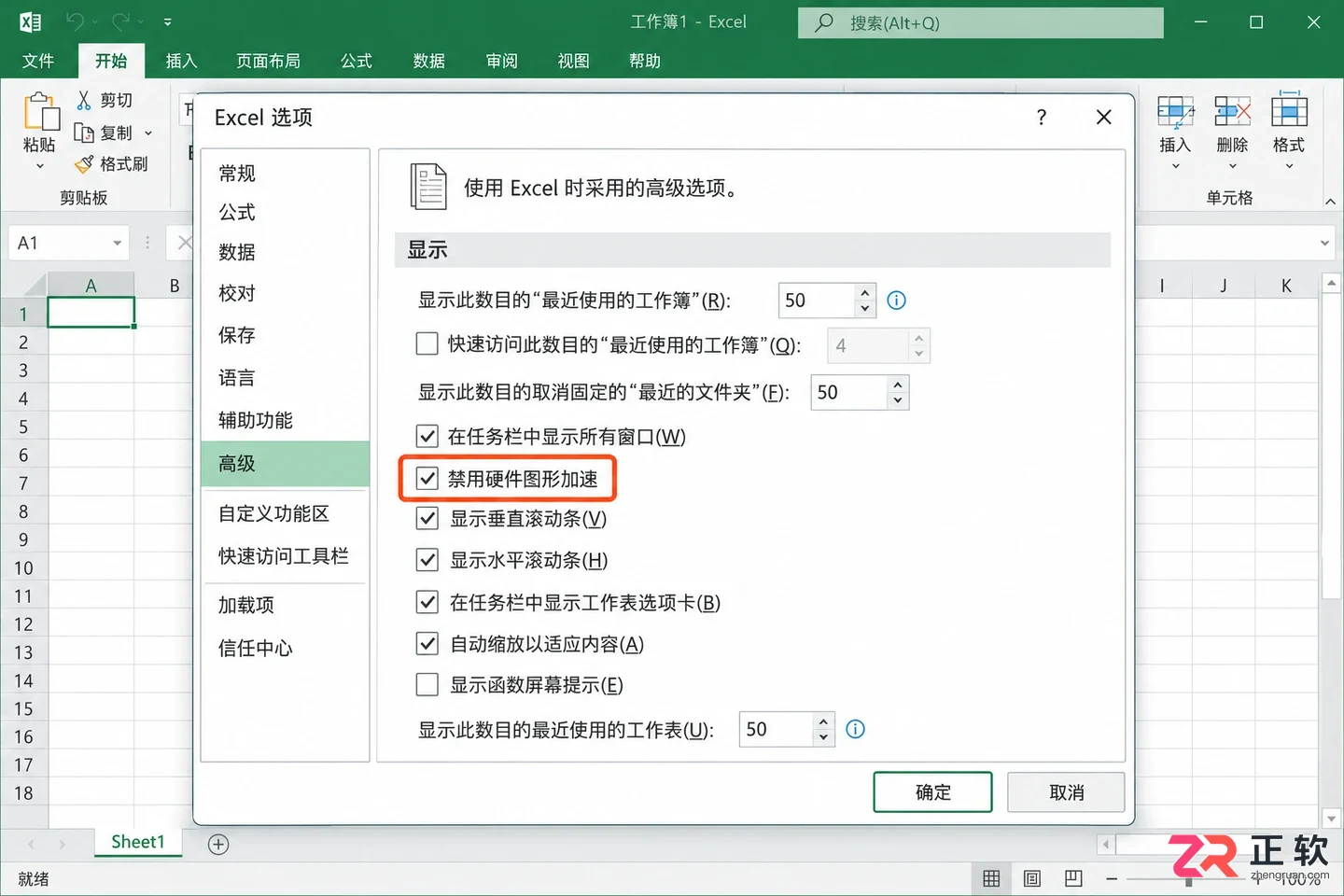Click the zoom out minus button

[1112, 879]
